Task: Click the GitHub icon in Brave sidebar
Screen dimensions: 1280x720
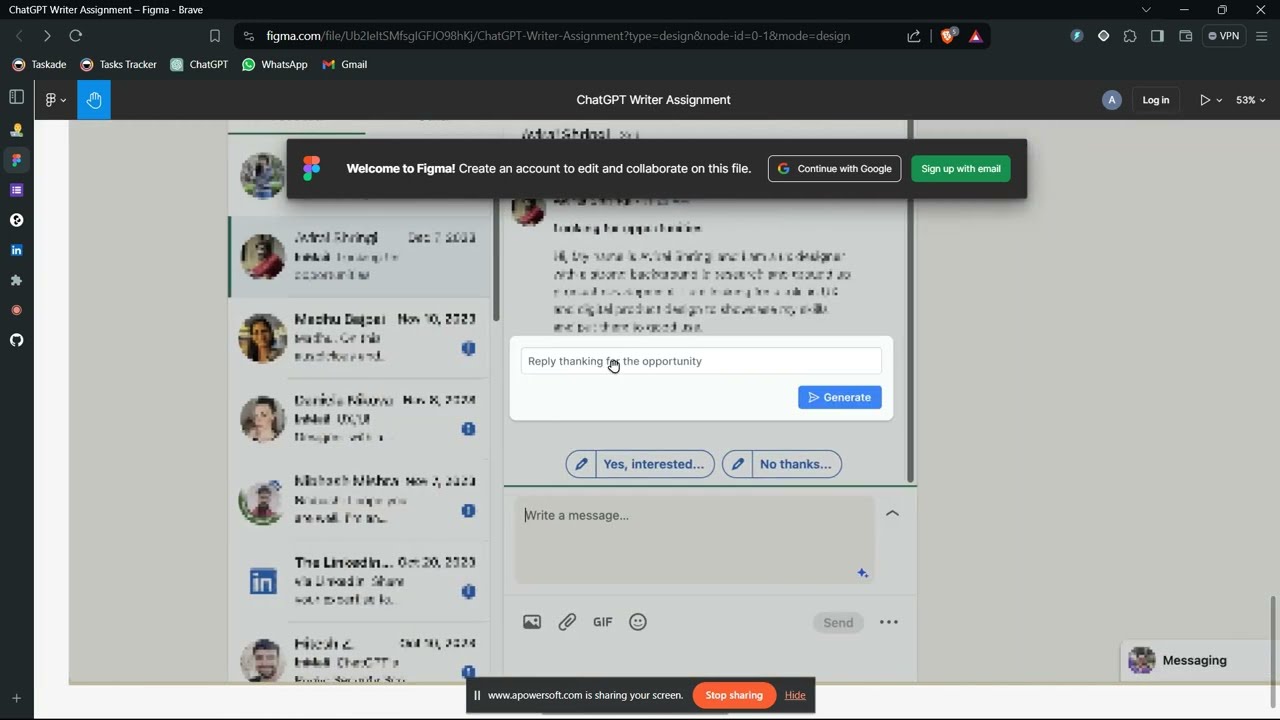Action: (x=16, y=340)
